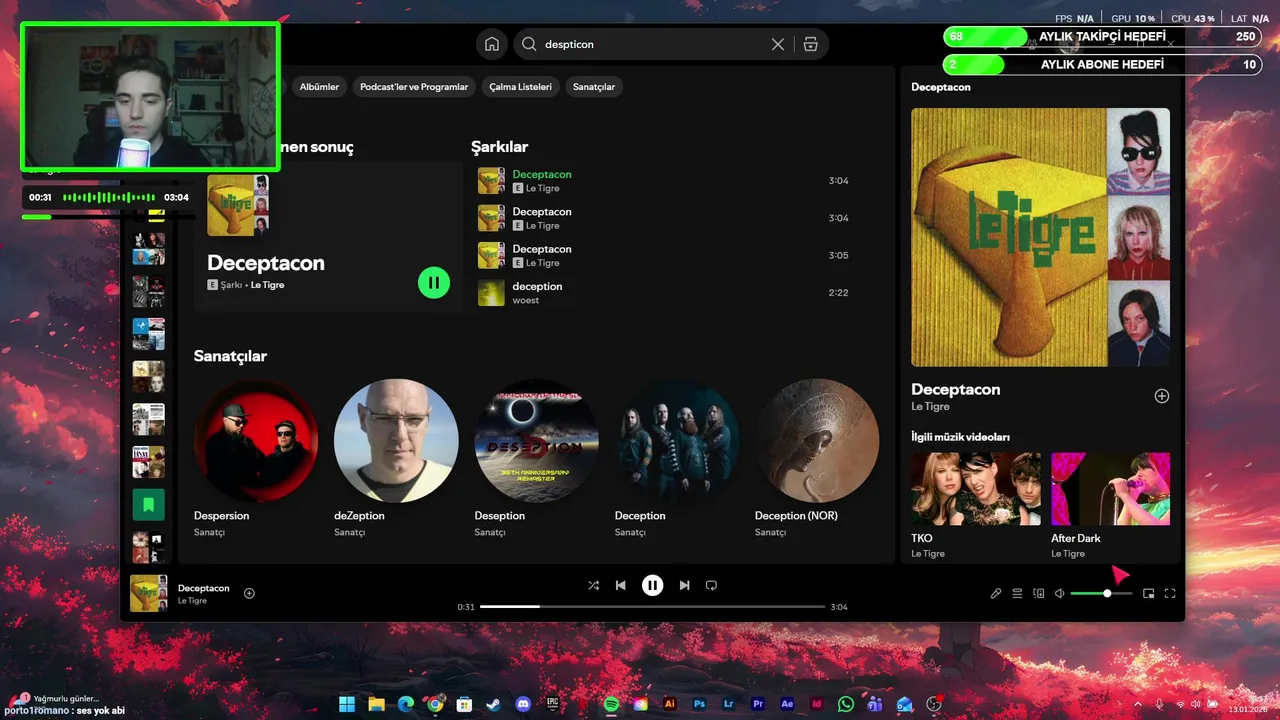
Task: Open the play queue icon
Action: click(1017, 593)
